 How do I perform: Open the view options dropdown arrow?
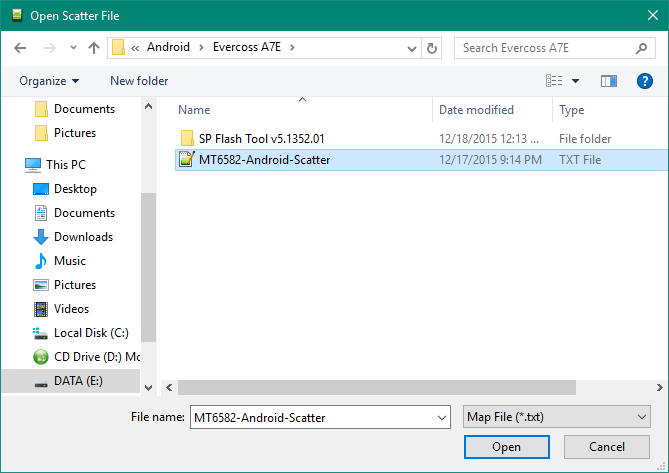pyautogui.click(x=576, y=81)
